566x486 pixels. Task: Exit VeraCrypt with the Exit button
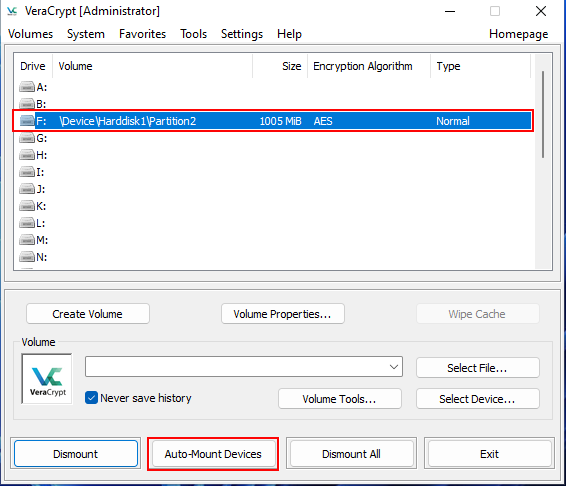[489, 454]
